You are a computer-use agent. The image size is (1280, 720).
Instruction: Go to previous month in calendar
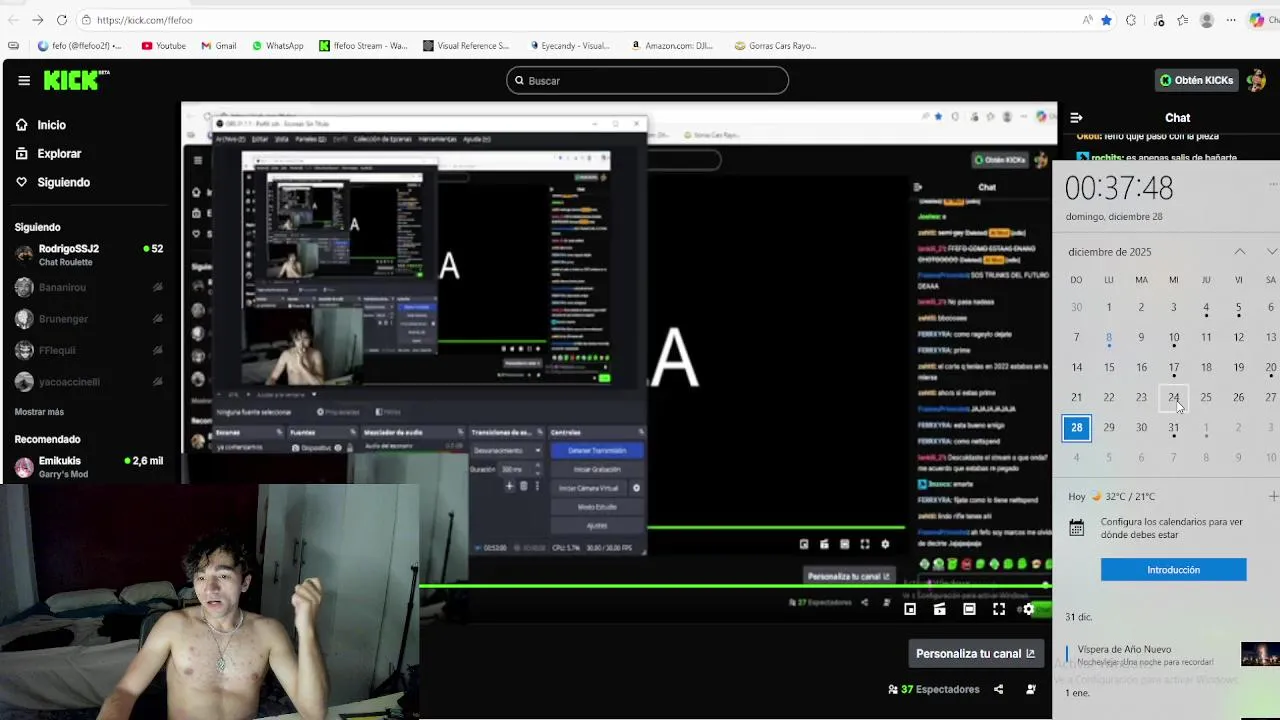click(x=1239, y=252)
